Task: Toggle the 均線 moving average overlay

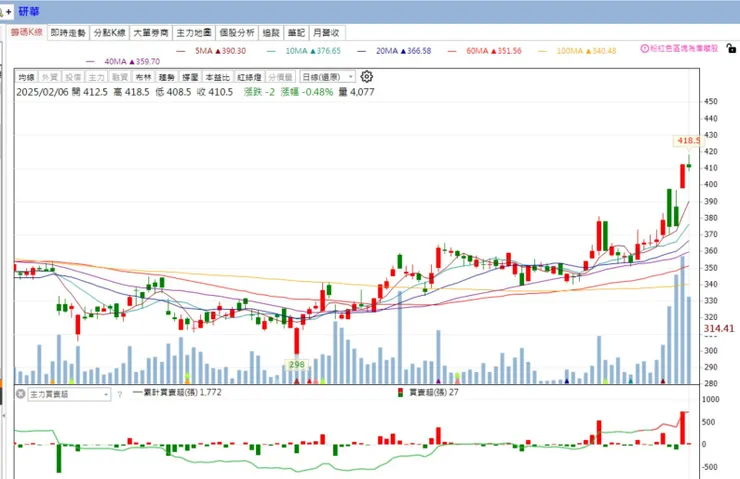Action: click(27, 77)
